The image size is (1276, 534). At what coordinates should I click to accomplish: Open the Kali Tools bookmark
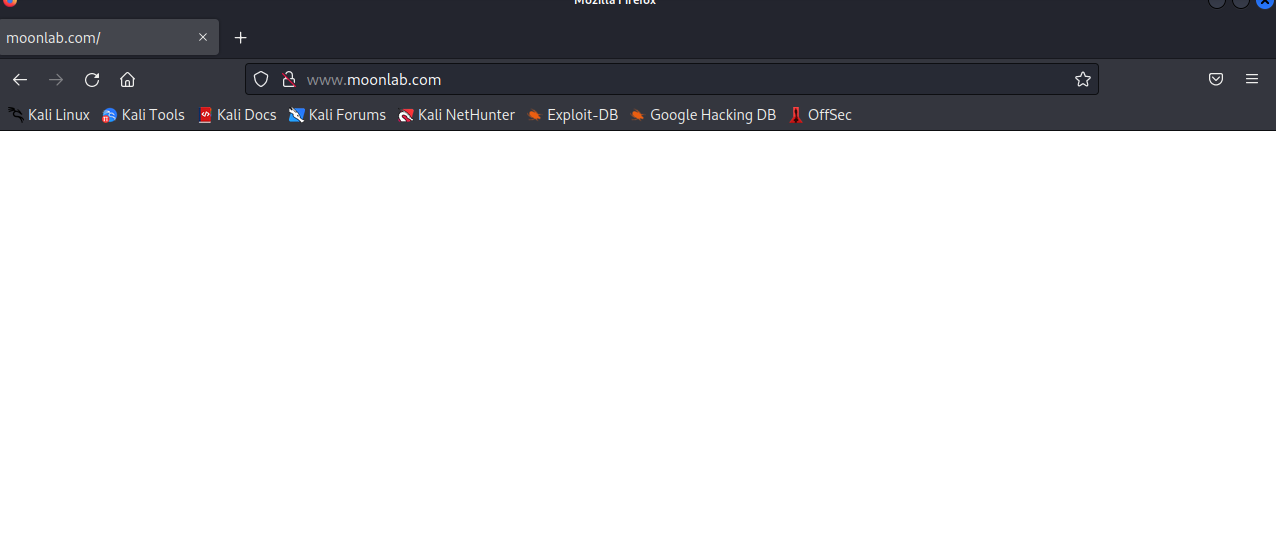(x=144, y=115)
